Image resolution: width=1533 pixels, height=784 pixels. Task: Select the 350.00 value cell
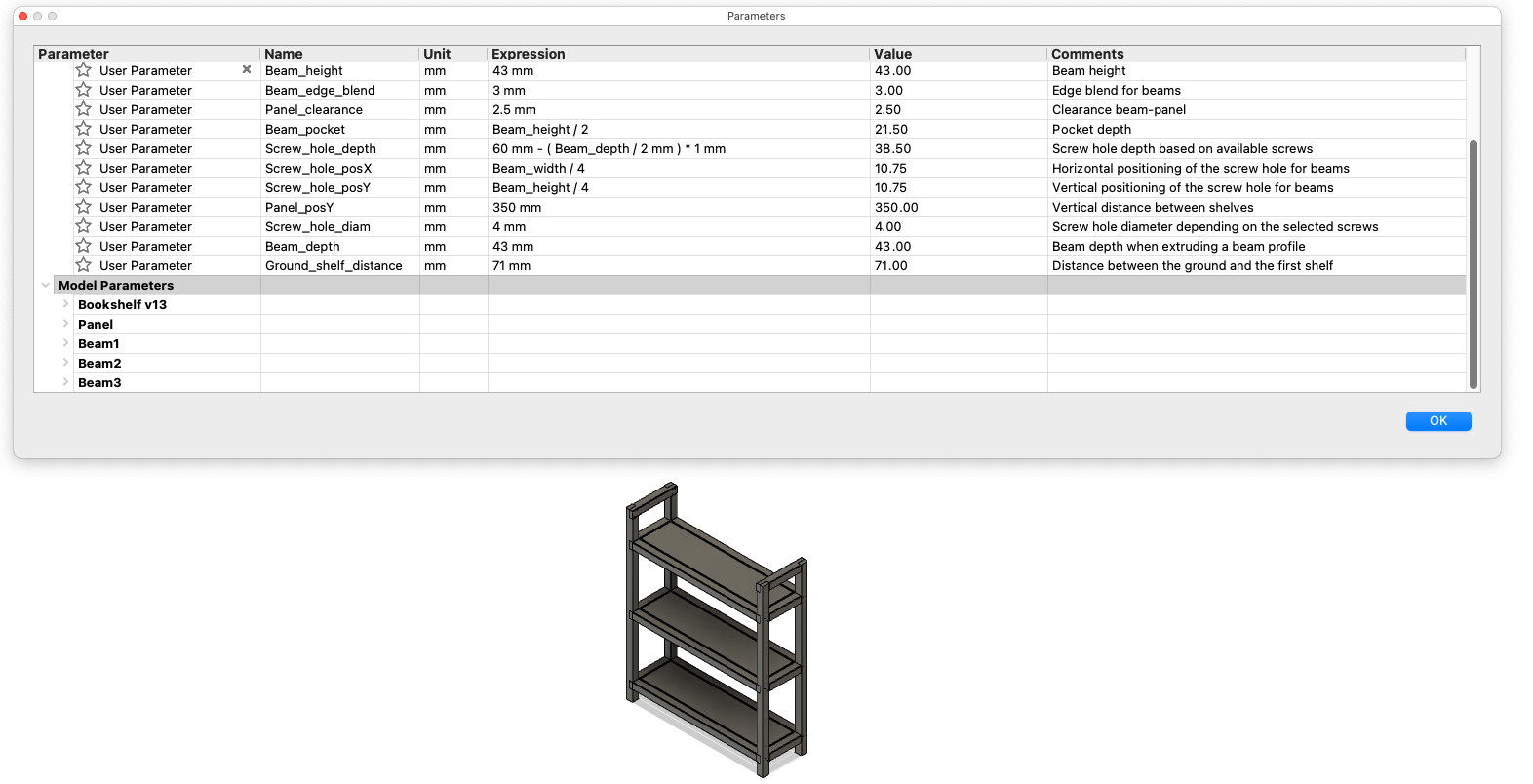pos(959,207)
